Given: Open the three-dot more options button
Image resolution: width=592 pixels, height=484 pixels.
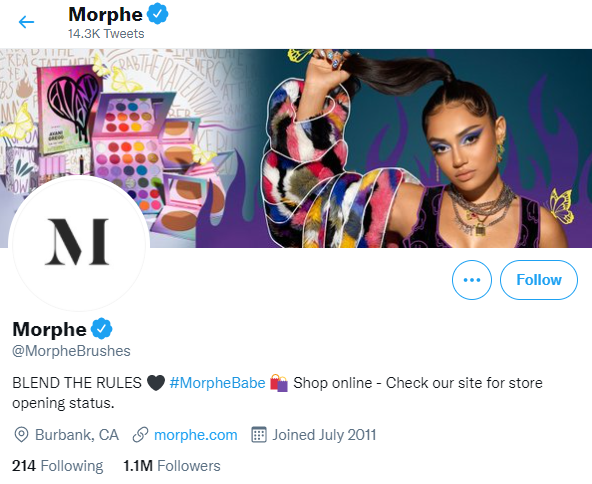Looking at the screenshot, I should click(x=472, y=280).
